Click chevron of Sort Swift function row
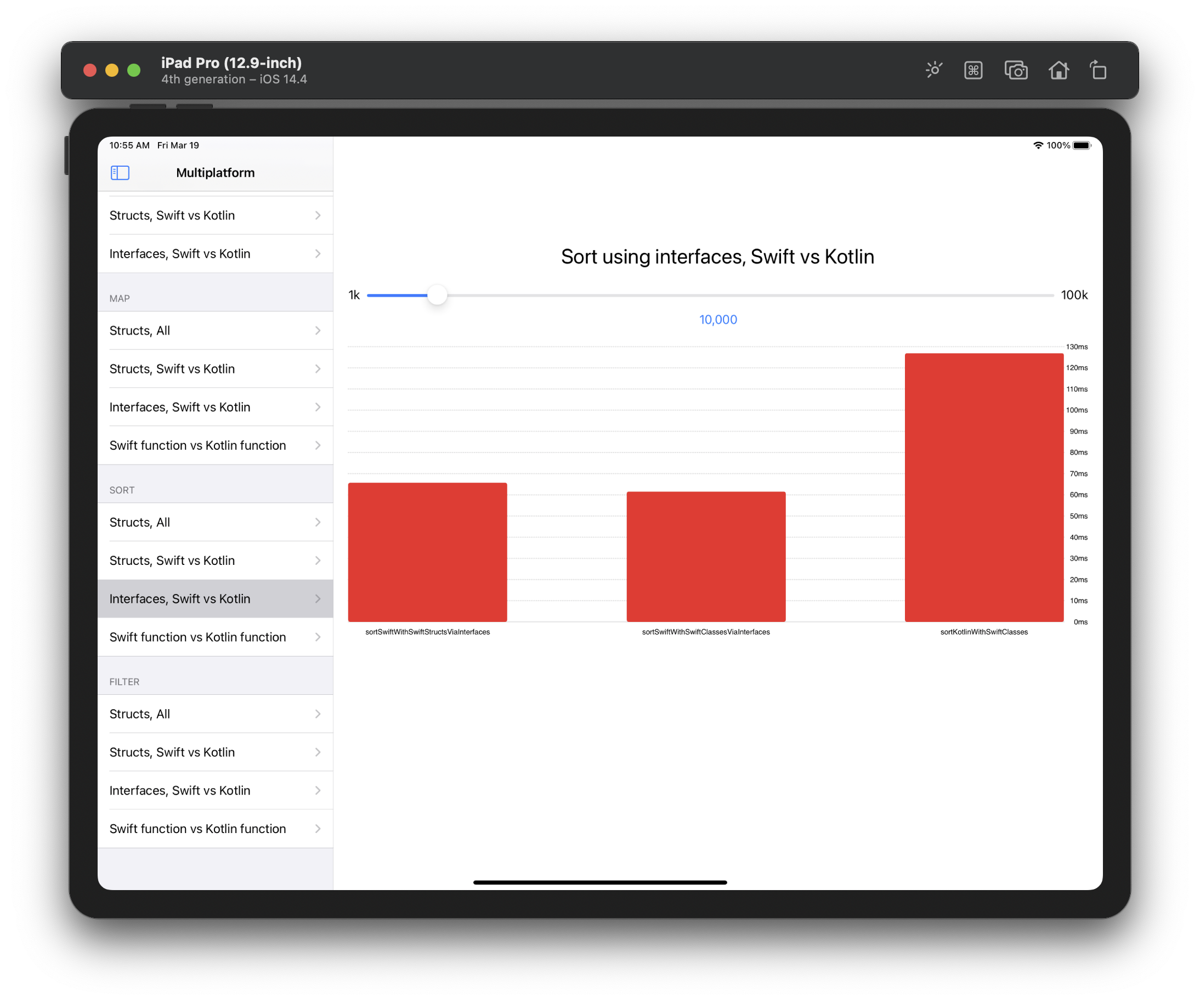Image resolution: width=1200 pixels, height=1008 pixels. click(x=318, y=637)
